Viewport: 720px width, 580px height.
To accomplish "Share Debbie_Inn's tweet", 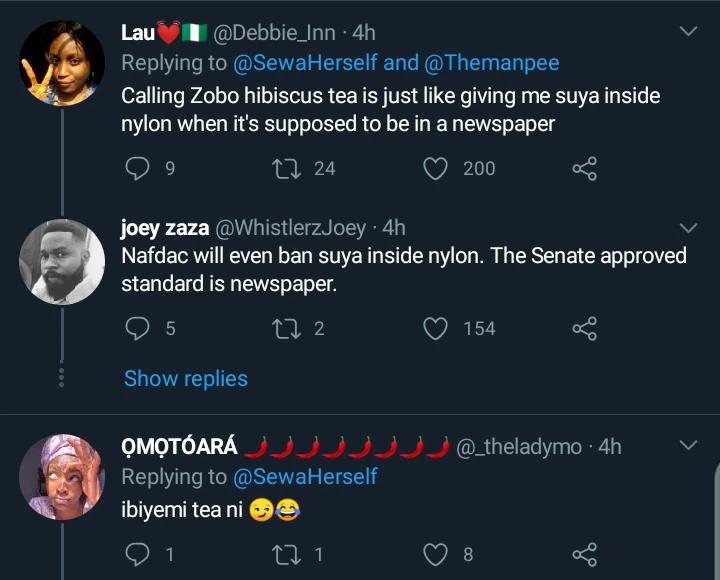I will (x=584, y=168).
